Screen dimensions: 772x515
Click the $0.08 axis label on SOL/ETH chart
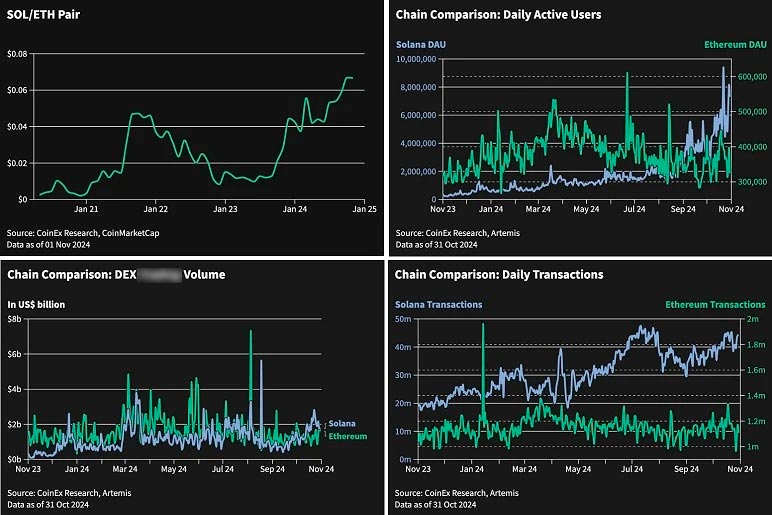[16, 53]
